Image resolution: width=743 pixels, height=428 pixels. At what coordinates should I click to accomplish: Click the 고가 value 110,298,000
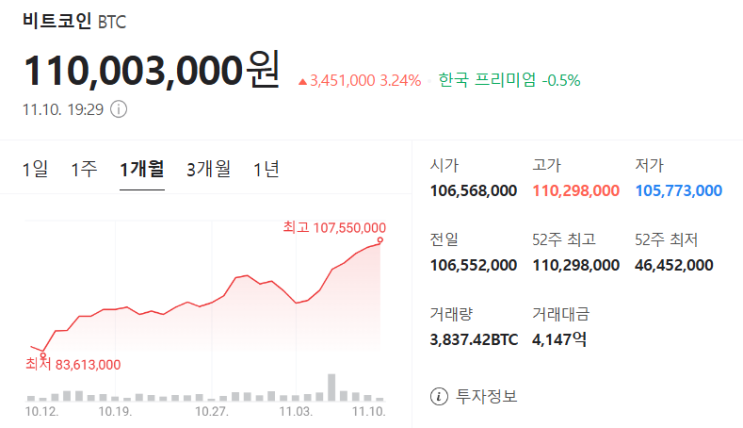(576, 190)
